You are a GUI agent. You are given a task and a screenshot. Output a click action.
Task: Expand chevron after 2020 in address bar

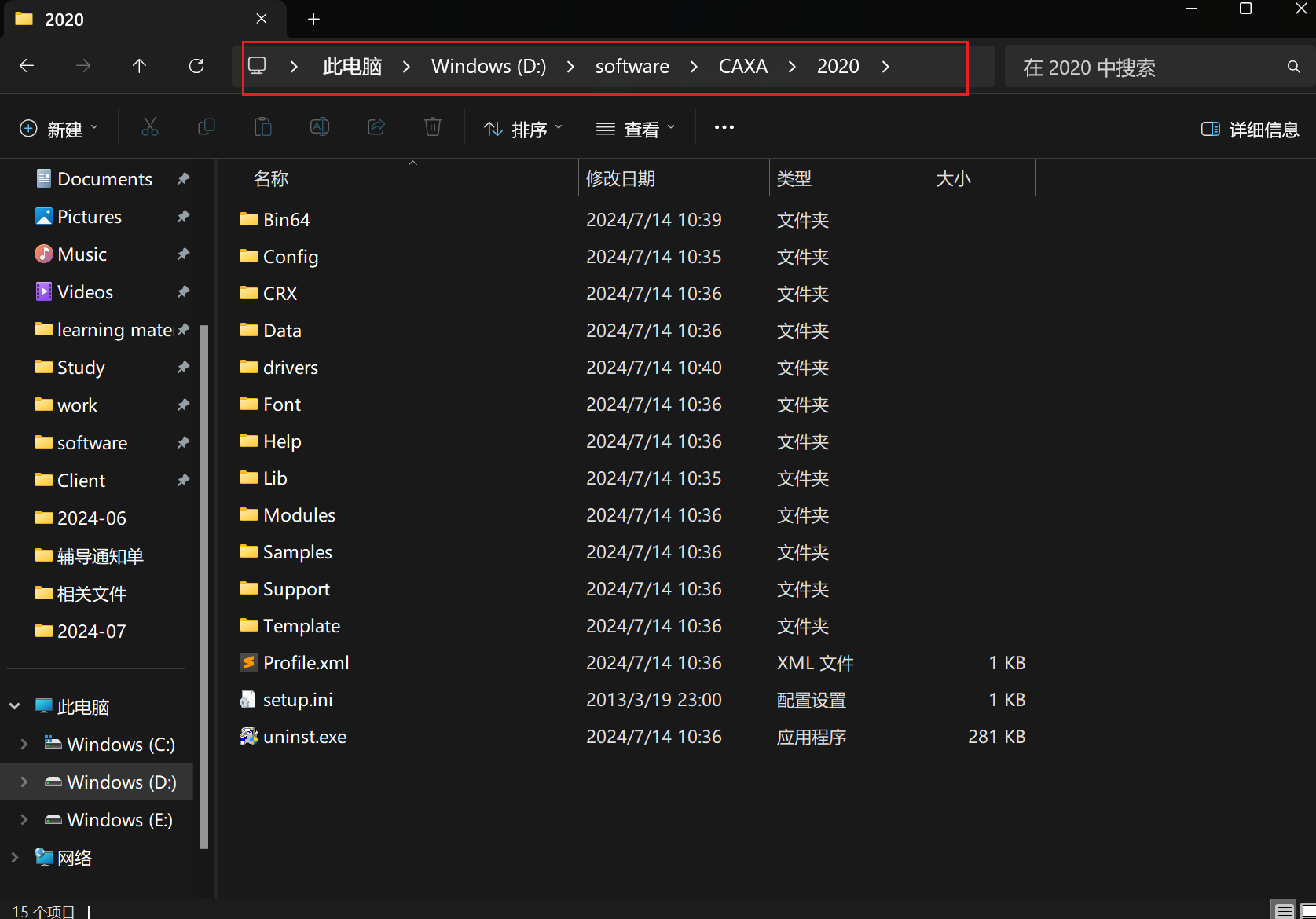point(885,67)
